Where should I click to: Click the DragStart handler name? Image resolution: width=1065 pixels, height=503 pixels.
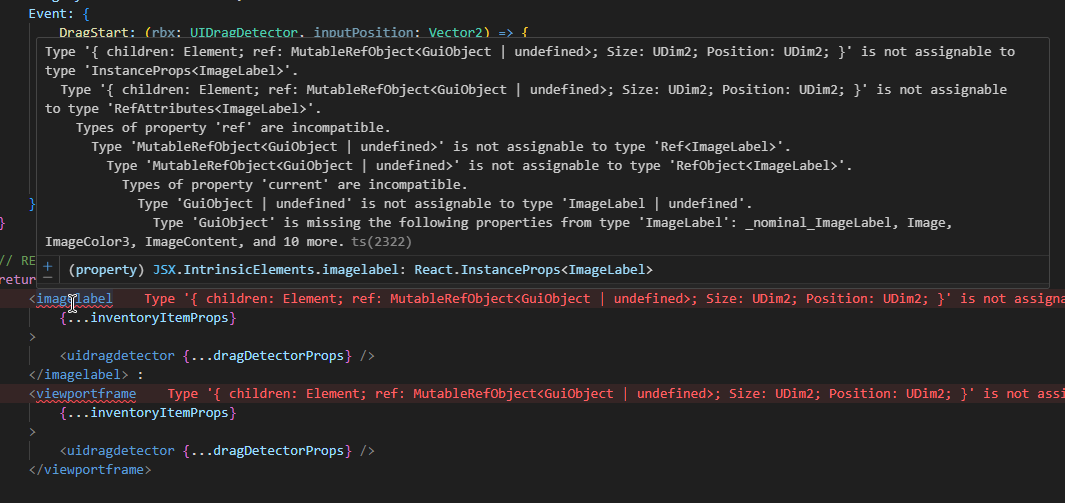click(94, 33)
